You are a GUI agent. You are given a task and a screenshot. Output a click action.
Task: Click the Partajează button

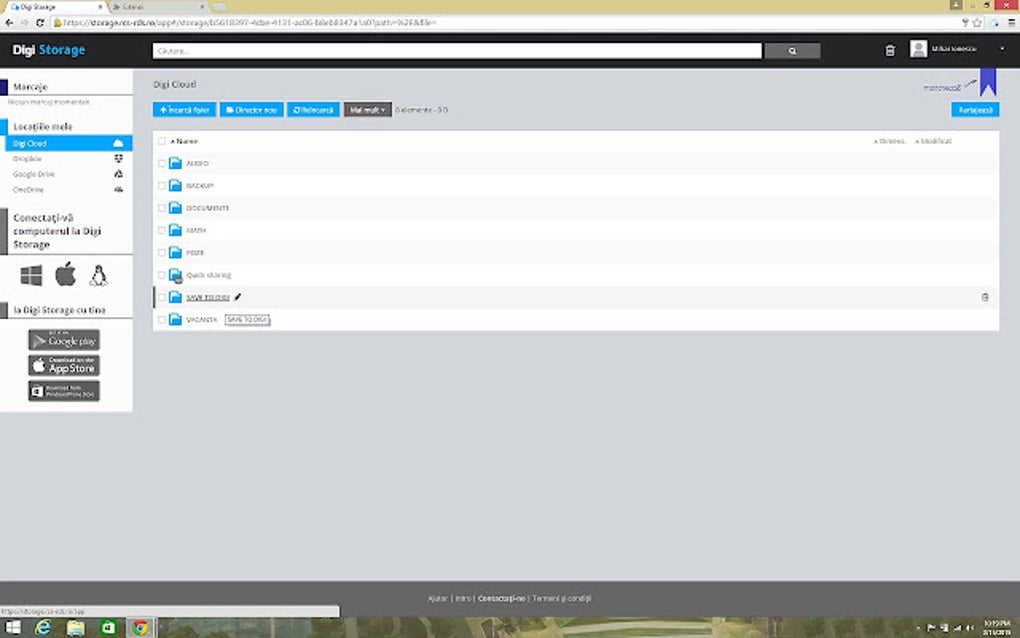977,109
